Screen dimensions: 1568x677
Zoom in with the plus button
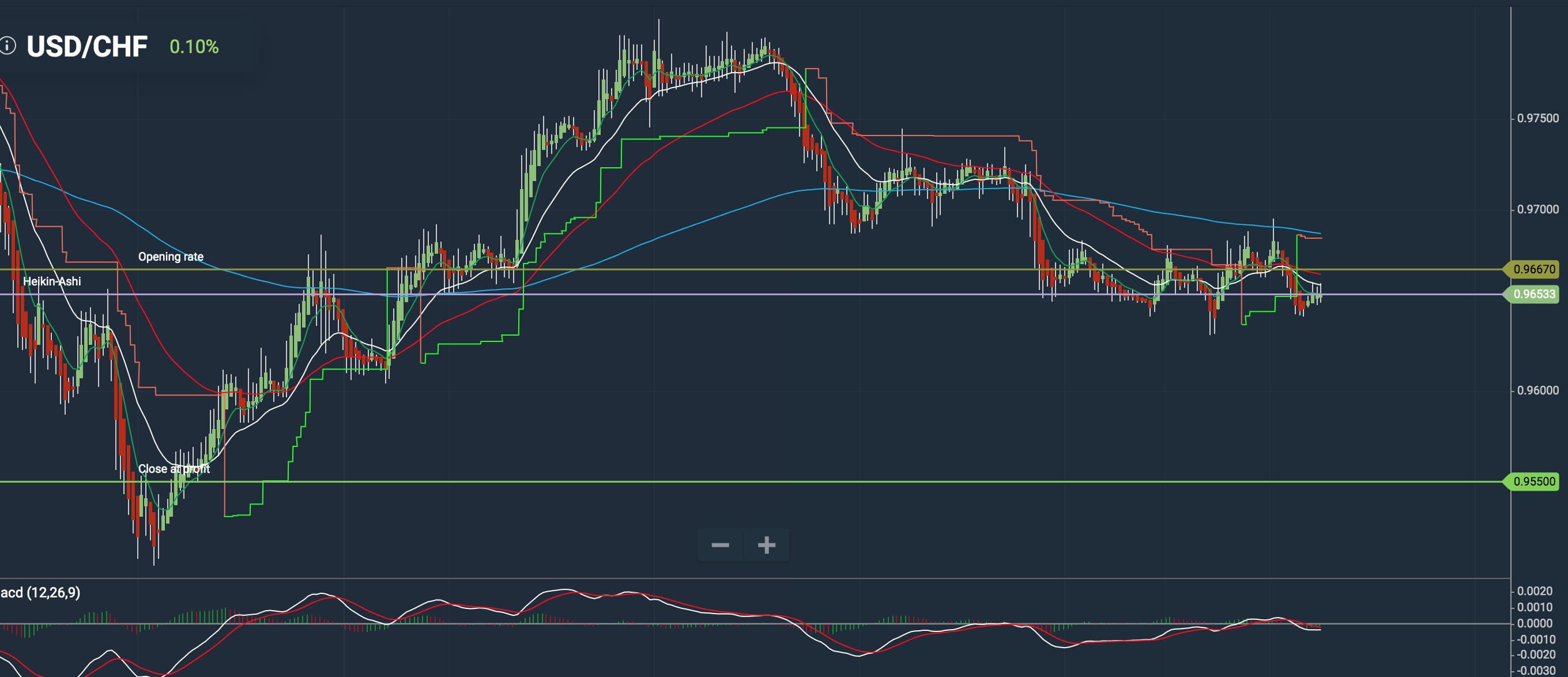point(766,545)
